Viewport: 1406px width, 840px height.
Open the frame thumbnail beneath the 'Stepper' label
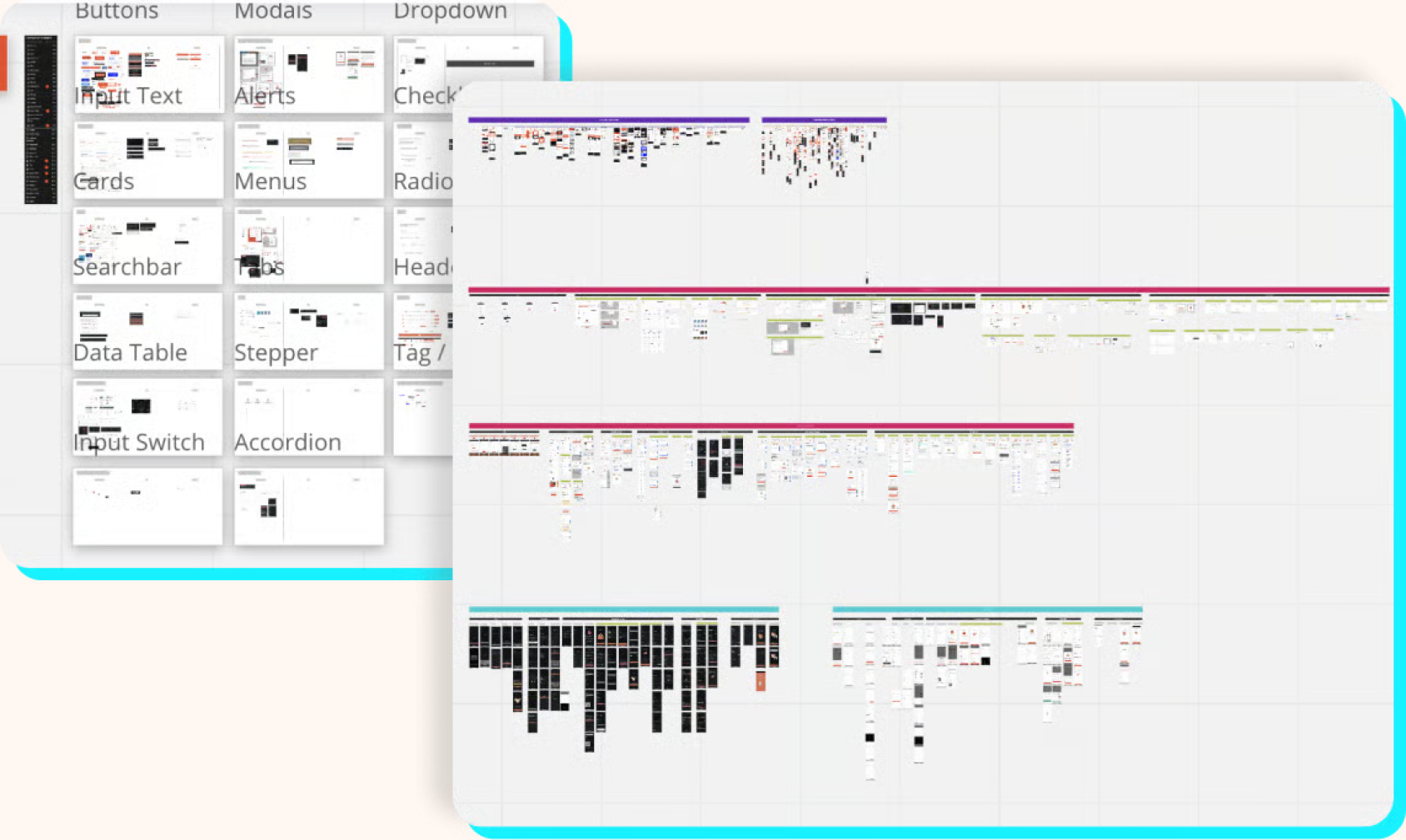click(x=309, y=417)
